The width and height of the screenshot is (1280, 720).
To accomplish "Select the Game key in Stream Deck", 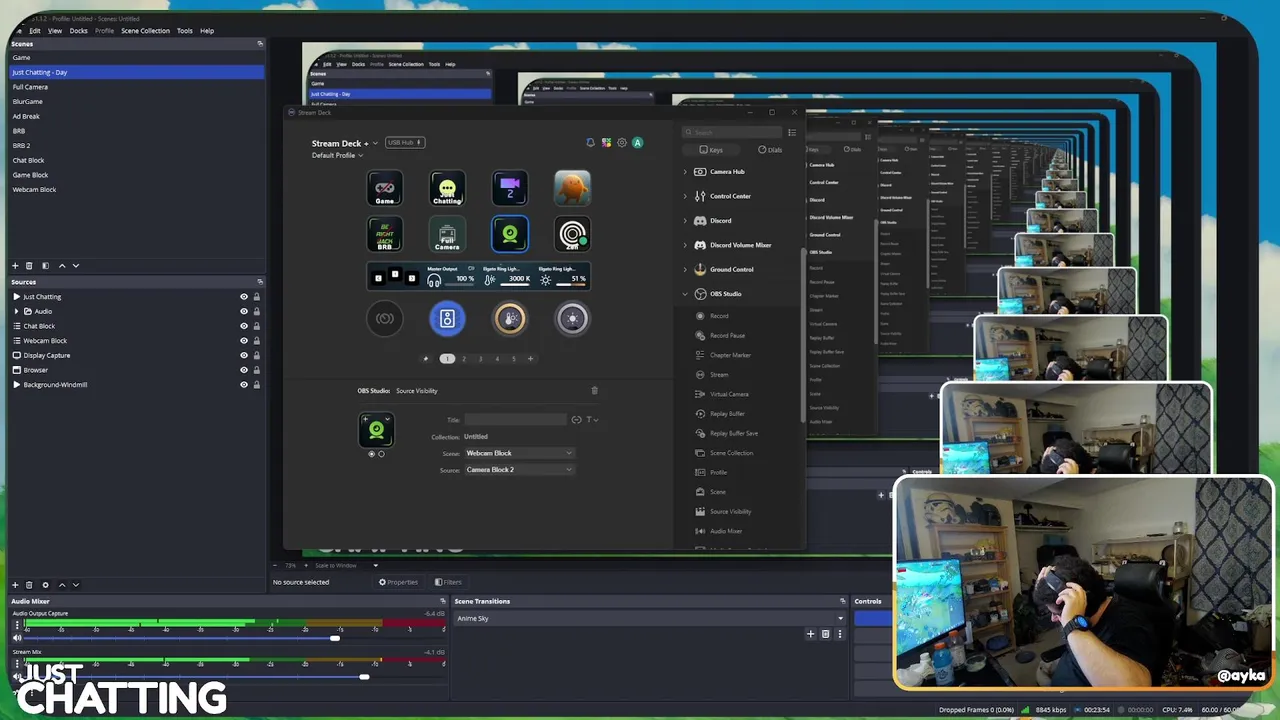I will pyautogui.click(x=385, y=188).
